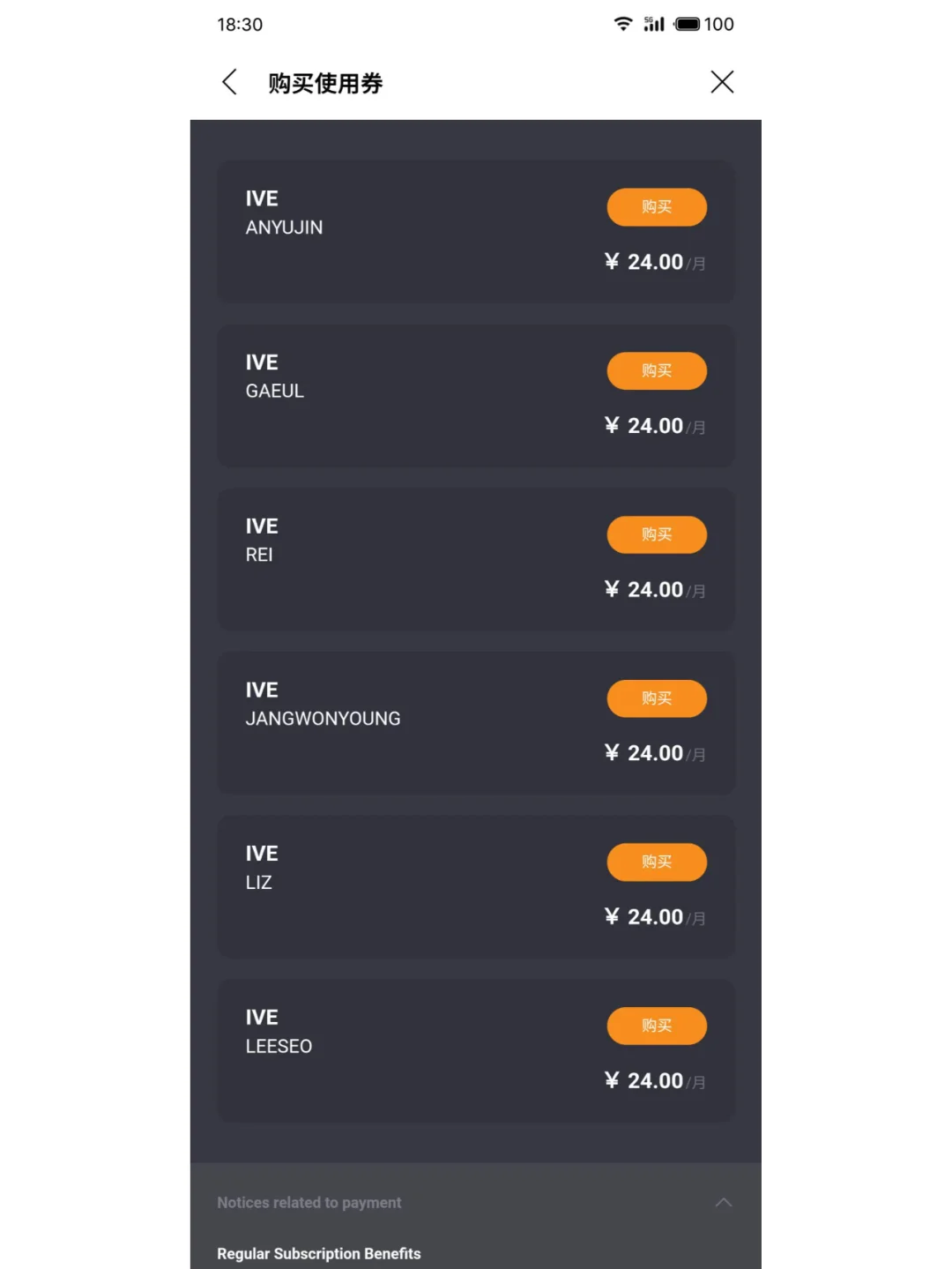Select the IVE ANYUJIN card title

(262, 199)
